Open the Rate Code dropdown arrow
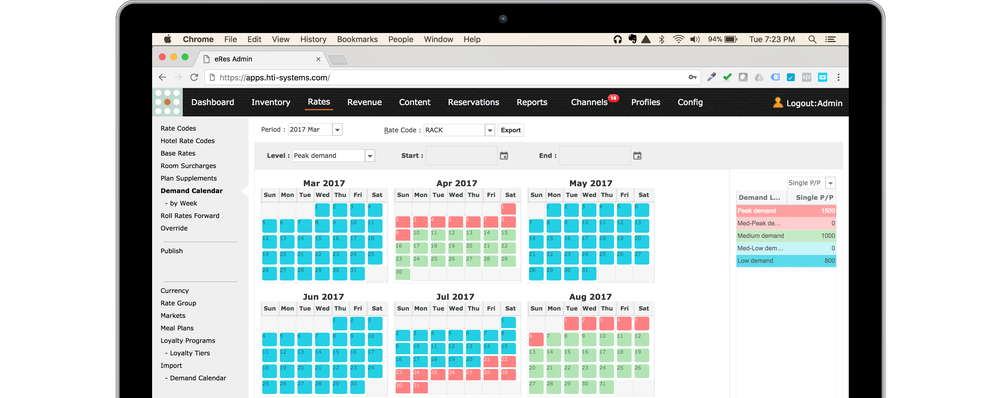 pos(490,130)
